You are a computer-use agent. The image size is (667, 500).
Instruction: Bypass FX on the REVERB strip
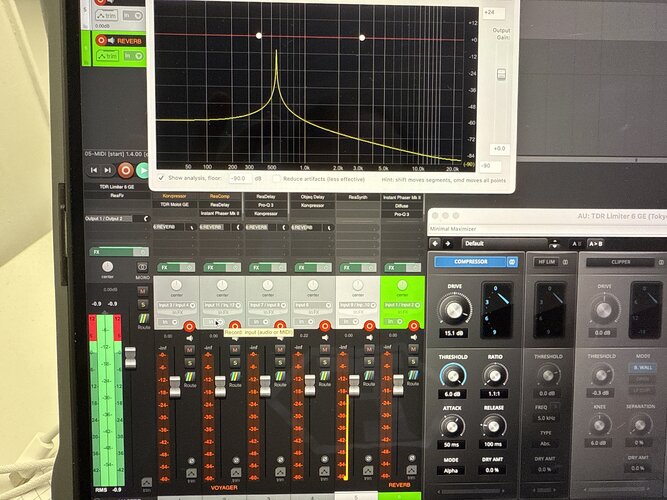pos(413,267)
